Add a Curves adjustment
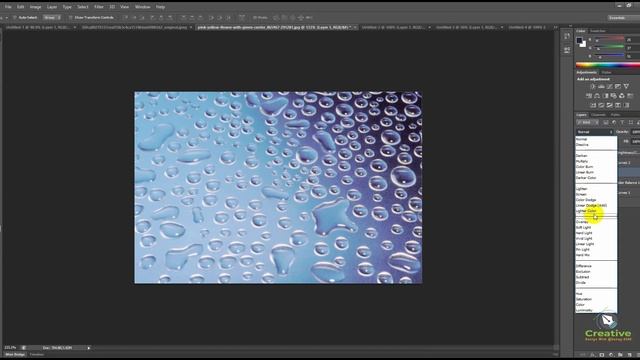The width and height of the screenshot is (640, 360). 609,87
